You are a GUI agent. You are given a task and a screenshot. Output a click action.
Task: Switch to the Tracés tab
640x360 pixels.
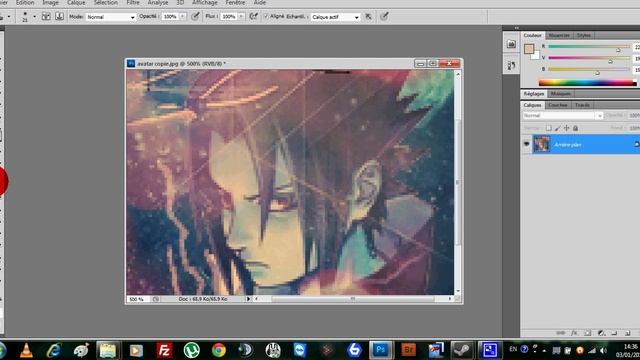click(x=582, y=105)
